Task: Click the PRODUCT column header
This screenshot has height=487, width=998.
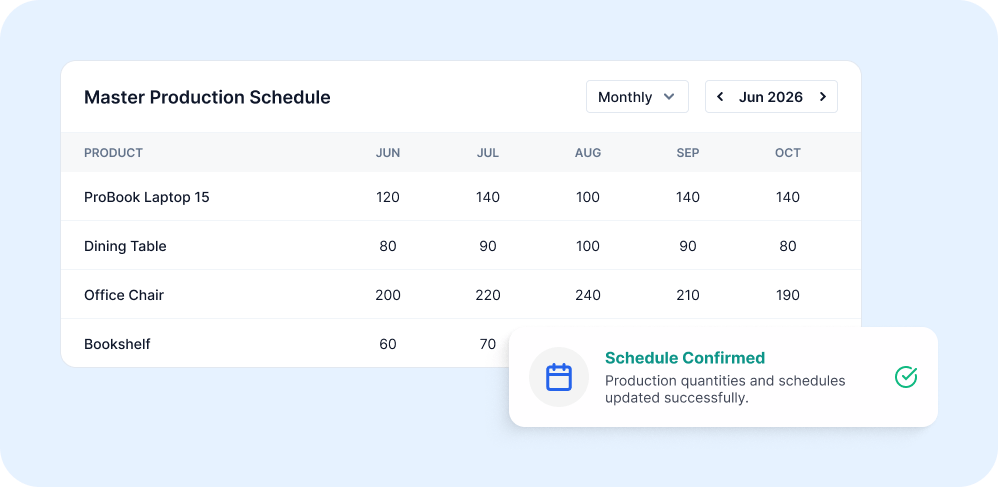Action: (113, 153)
